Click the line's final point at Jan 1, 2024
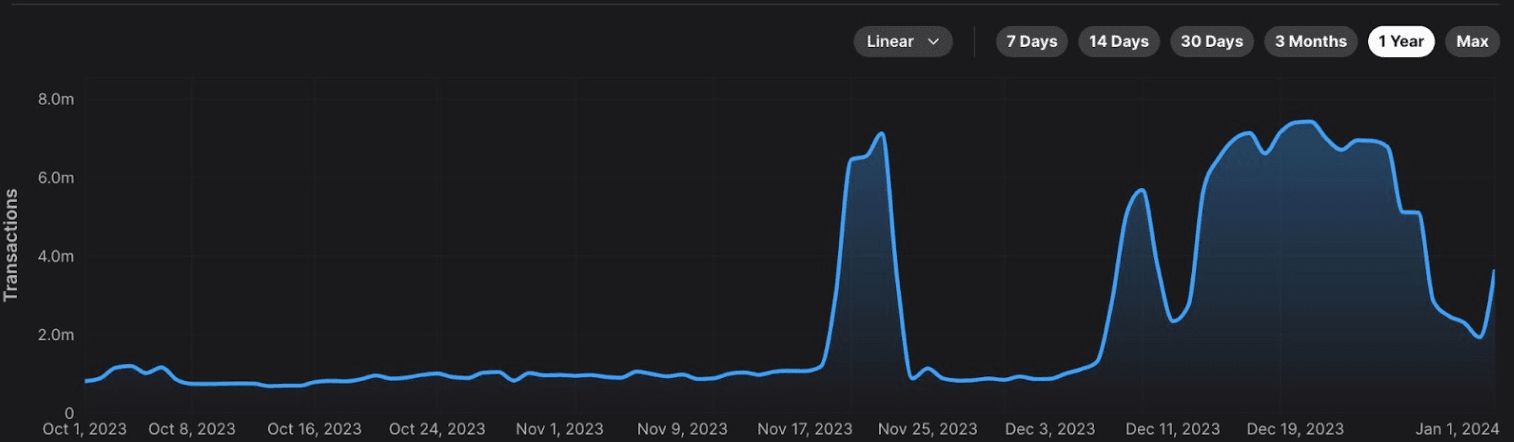 pyautogui.click(x=1493, y=272)
